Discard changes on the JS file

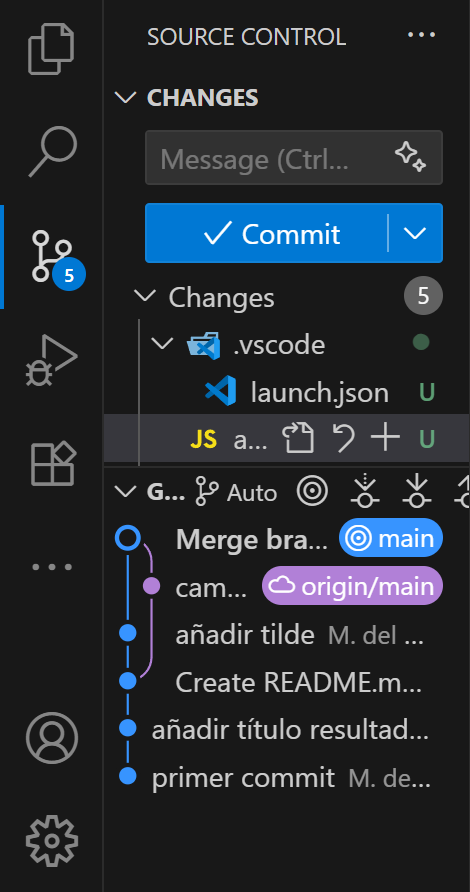pyautogui.click(x=343, y=439)
